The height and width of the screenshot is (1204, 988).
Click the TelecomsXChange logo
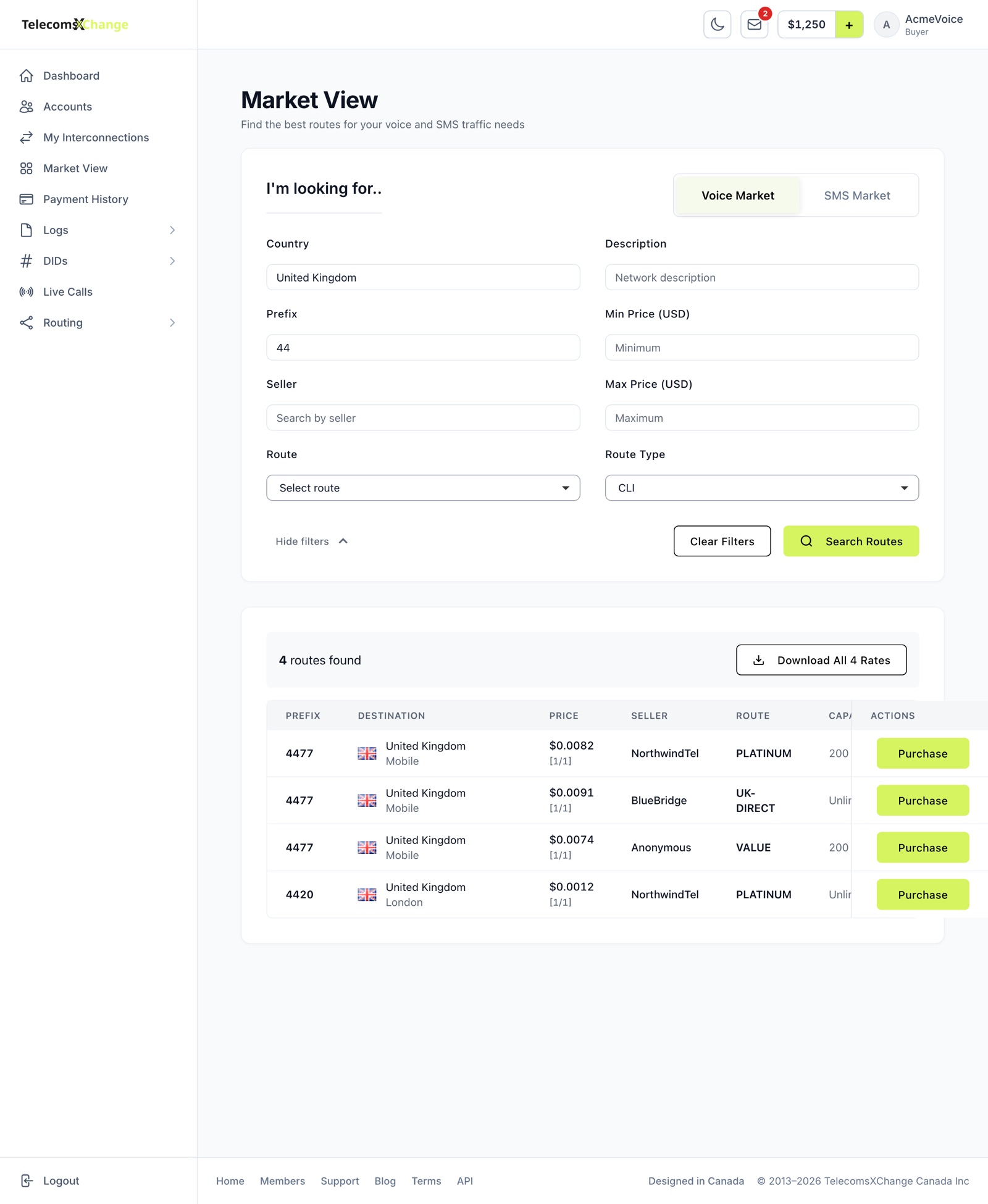[x=75, y=25]
